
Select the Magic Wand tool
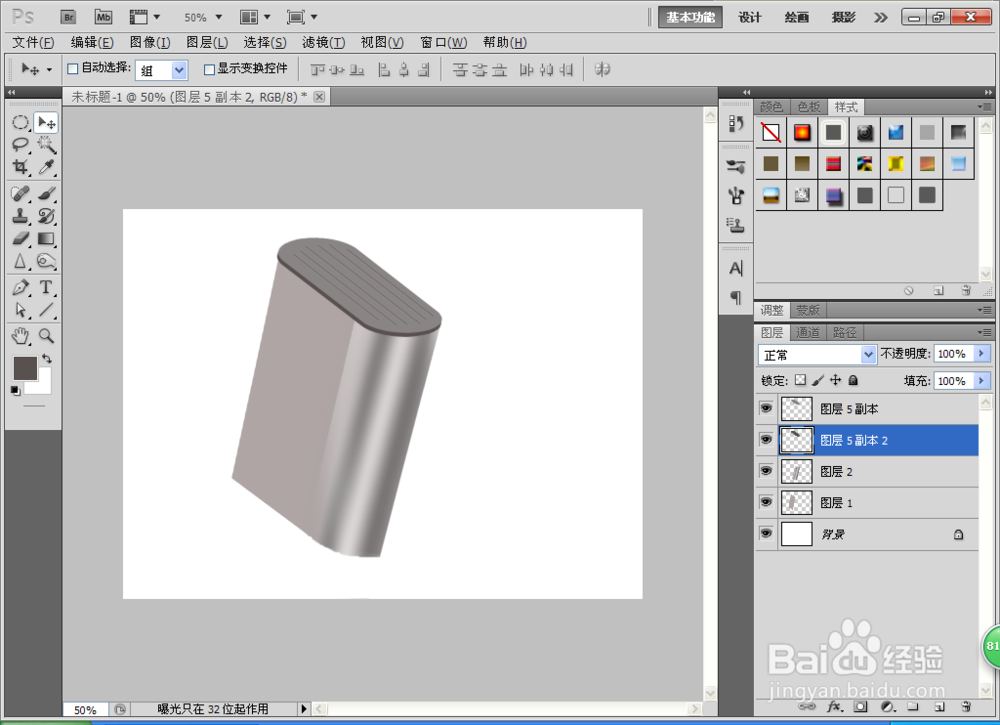click(46, 145)
